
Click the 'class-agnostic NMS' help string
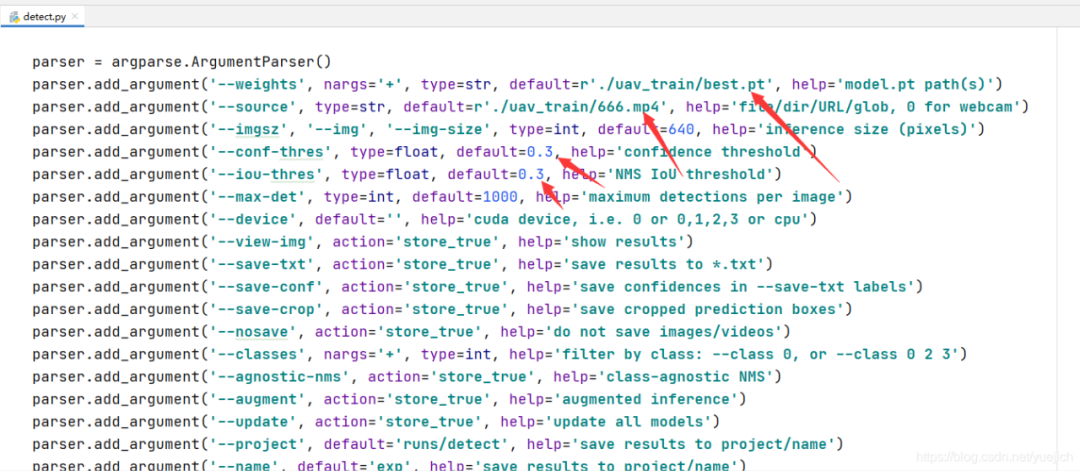[686, 377]
